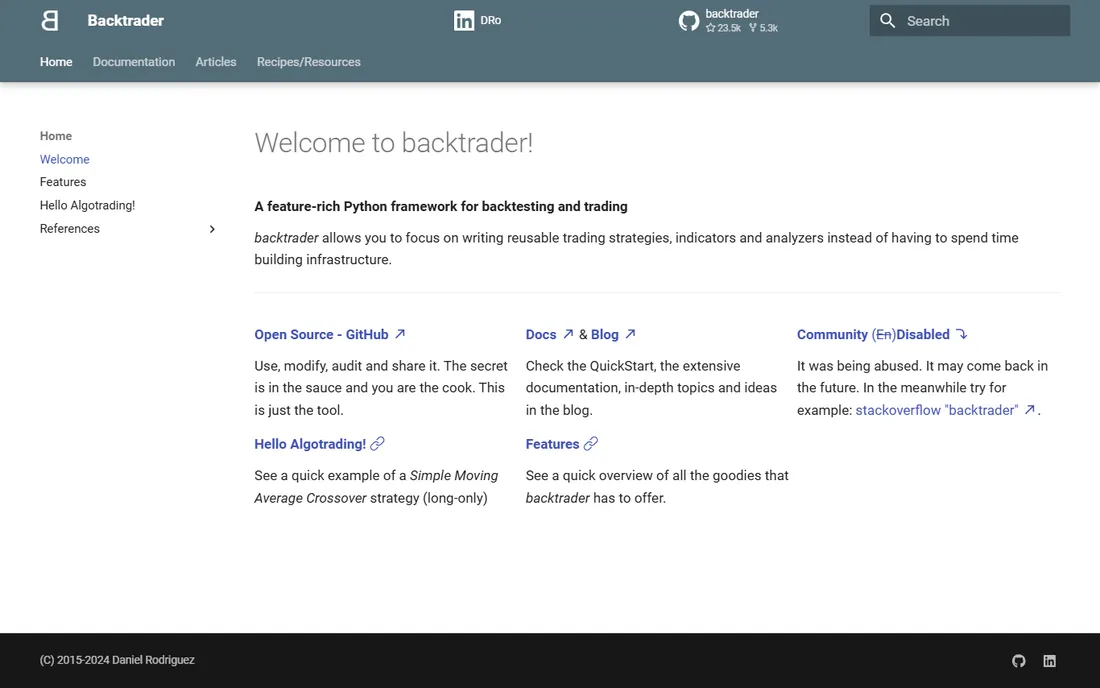
Task: Click external arrow next to Blog
Action: (x=630, y=334)
